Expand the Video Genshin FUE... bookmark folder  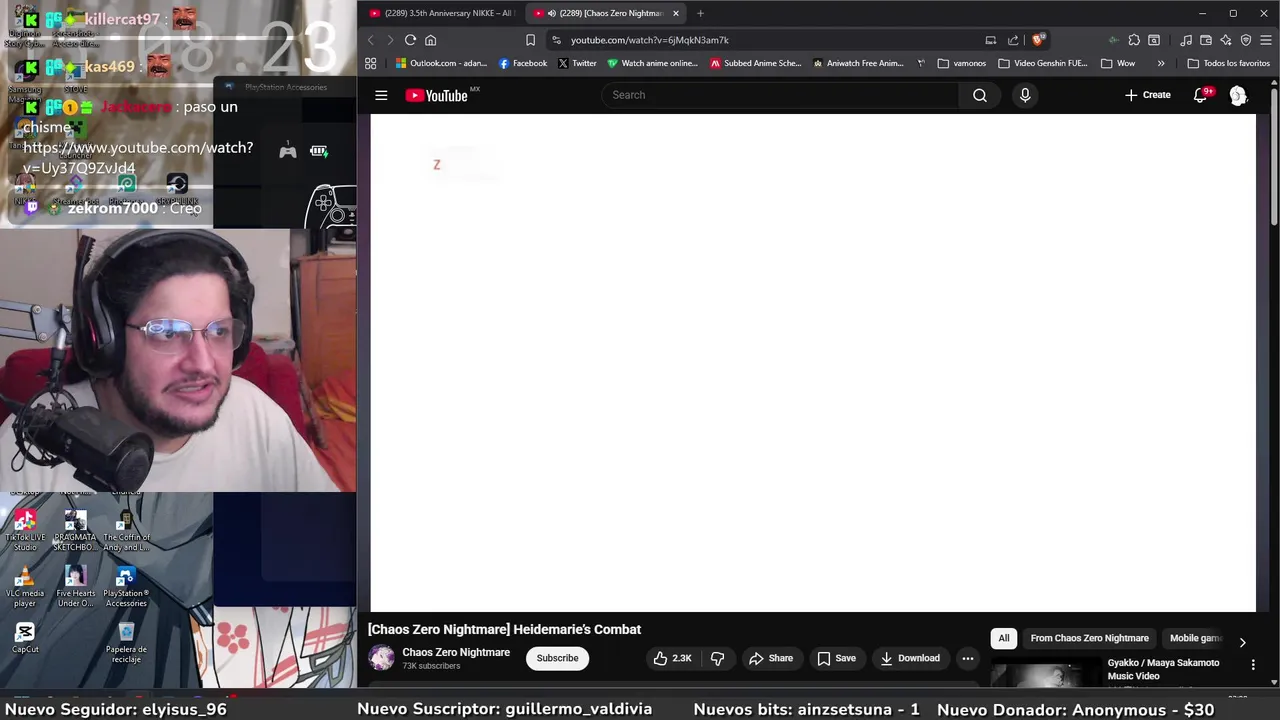click(x=1043, y=63)
